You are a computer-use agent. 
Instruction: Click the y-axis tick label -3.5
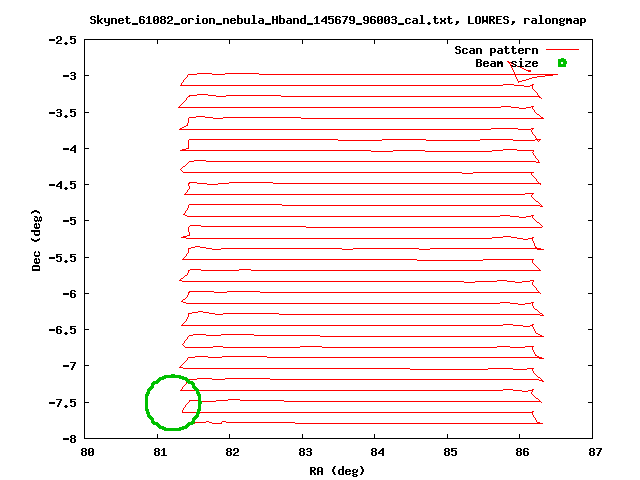62,113
